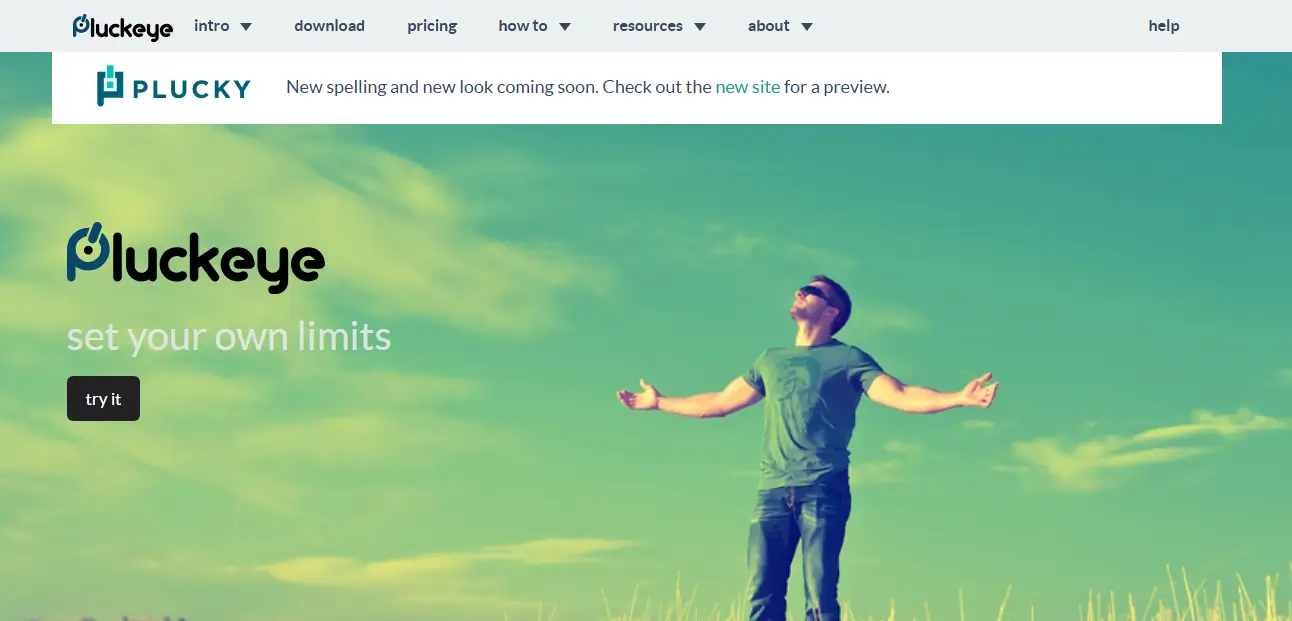Click the Plucky logo in banner

click(x=173, y=87)
